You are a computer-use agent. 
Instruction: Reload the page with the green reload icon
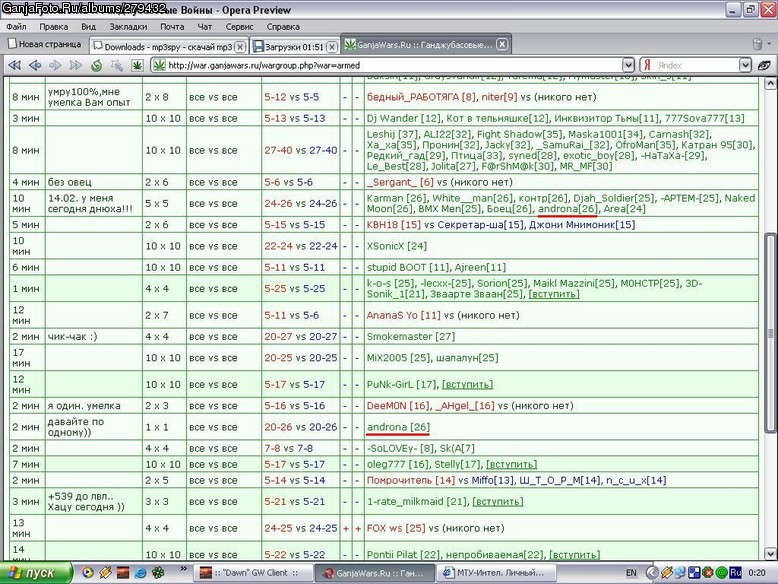coord(97,65)
